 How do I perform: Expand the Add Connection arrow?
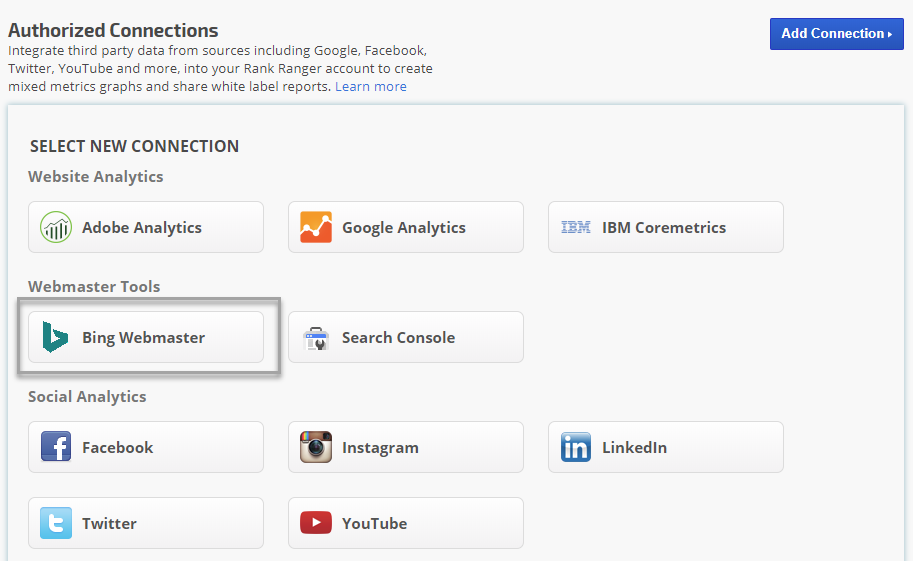pos(889,34)
